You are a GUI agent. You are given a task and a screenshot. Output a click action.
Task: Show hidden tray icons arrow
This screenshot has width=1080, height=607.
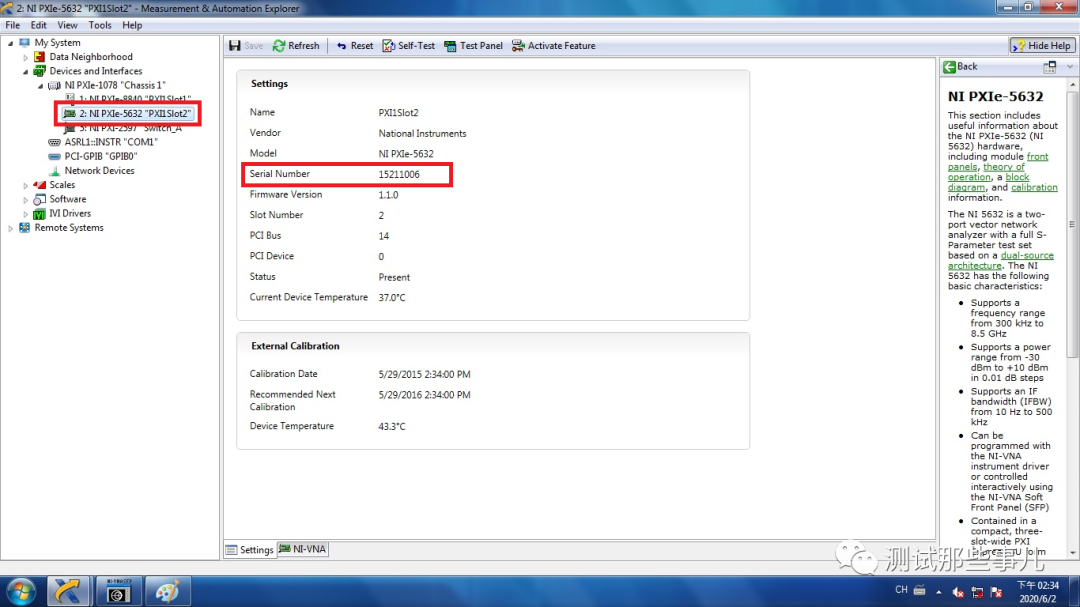pos(939,592)
